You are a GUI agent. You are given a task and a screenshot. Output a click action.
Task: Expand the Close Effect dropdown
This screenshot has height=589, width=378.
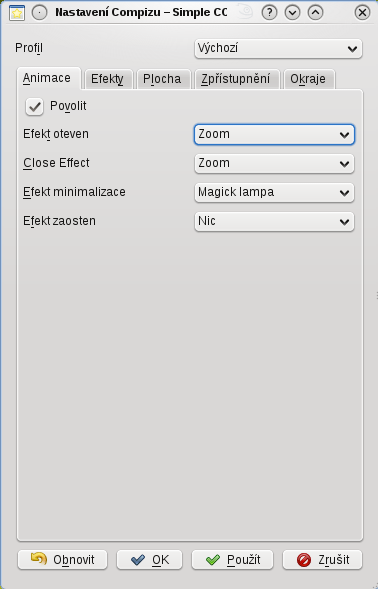[274, 163]
